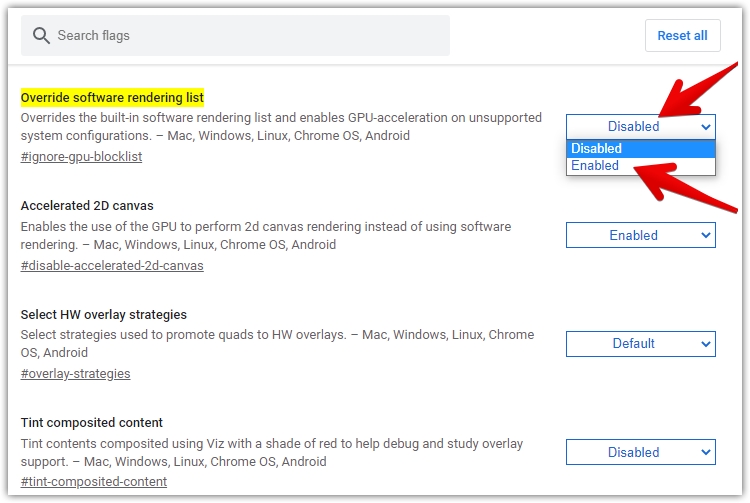Click the chevron arrow on the Default dropdown
750x503 pixels.
[706, 344]
